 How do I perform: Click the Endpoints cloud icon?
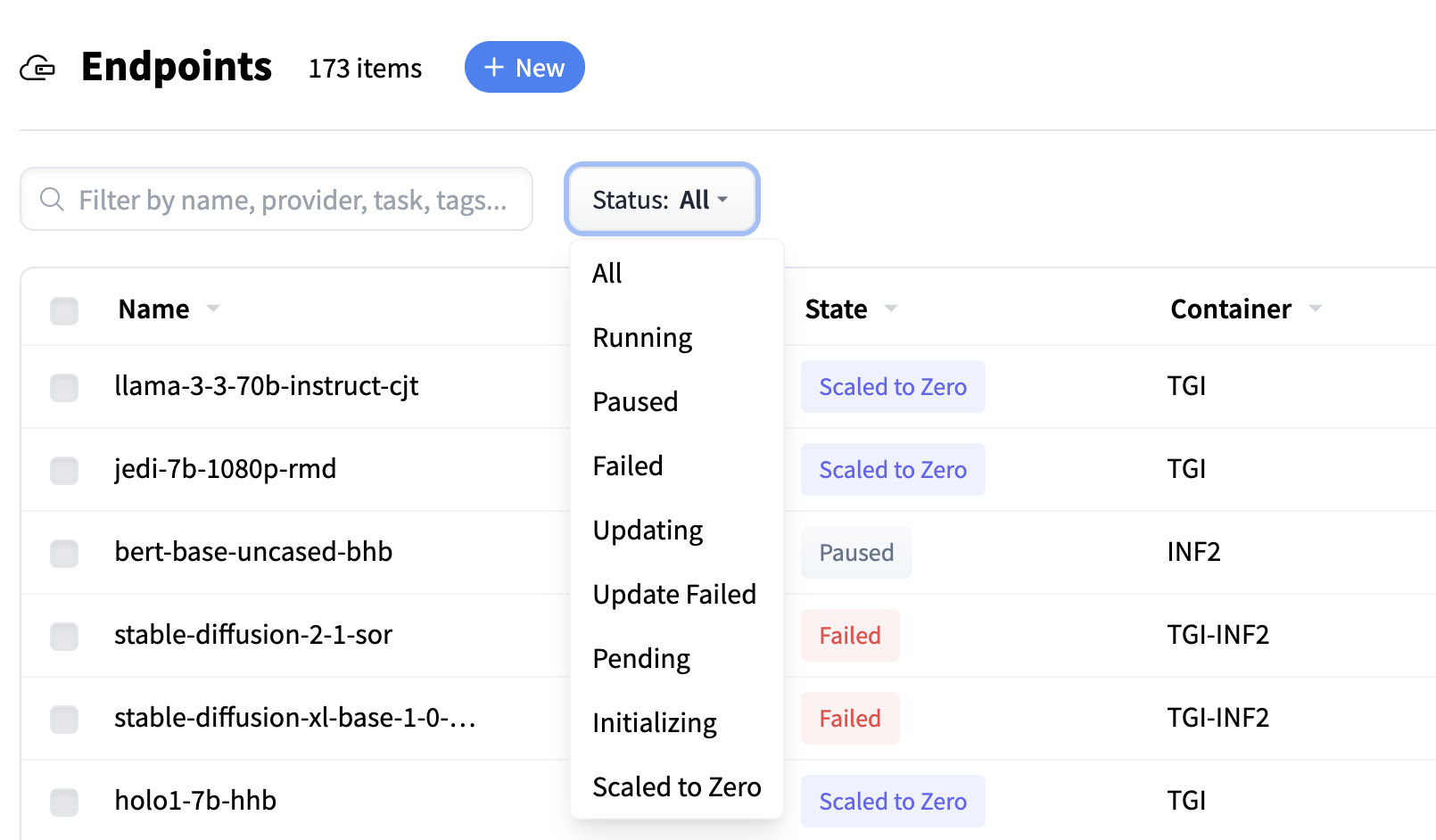click(37, 68)
